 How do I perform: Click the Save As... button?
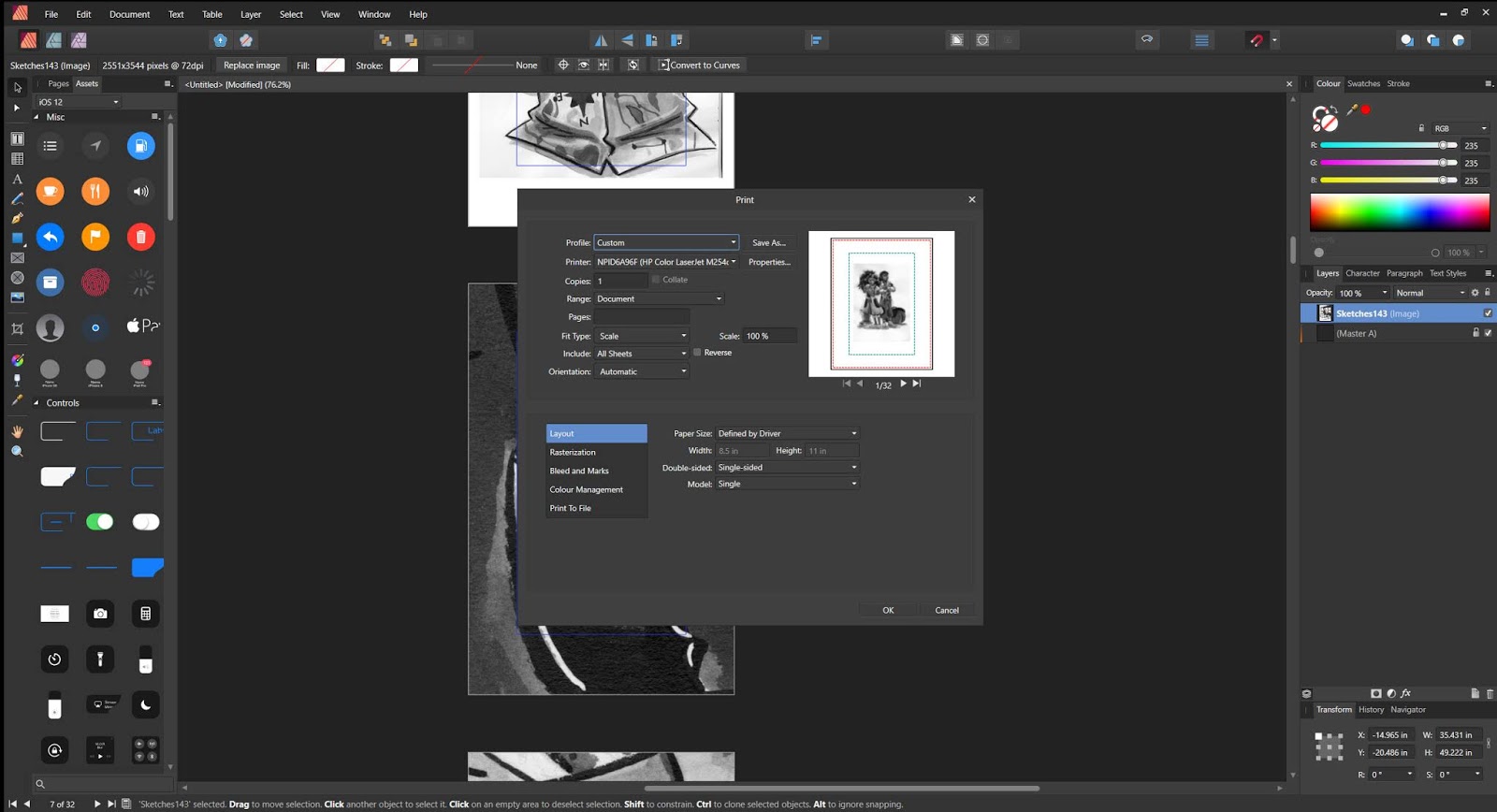click(769, 242)
